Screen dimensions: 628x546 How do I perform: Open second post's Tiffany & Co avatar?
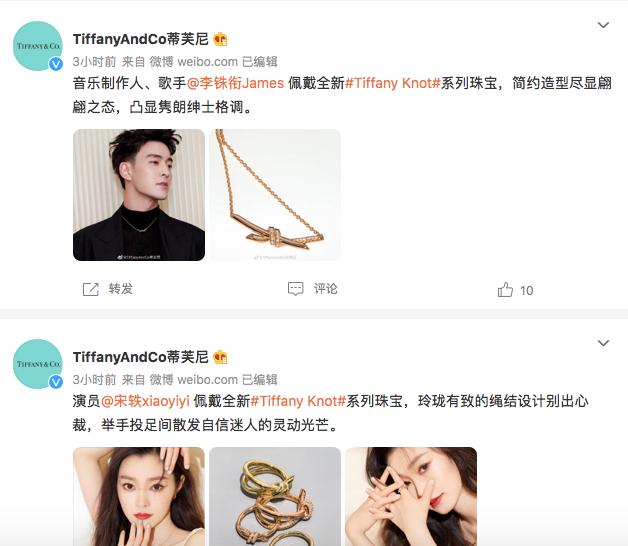38,364
